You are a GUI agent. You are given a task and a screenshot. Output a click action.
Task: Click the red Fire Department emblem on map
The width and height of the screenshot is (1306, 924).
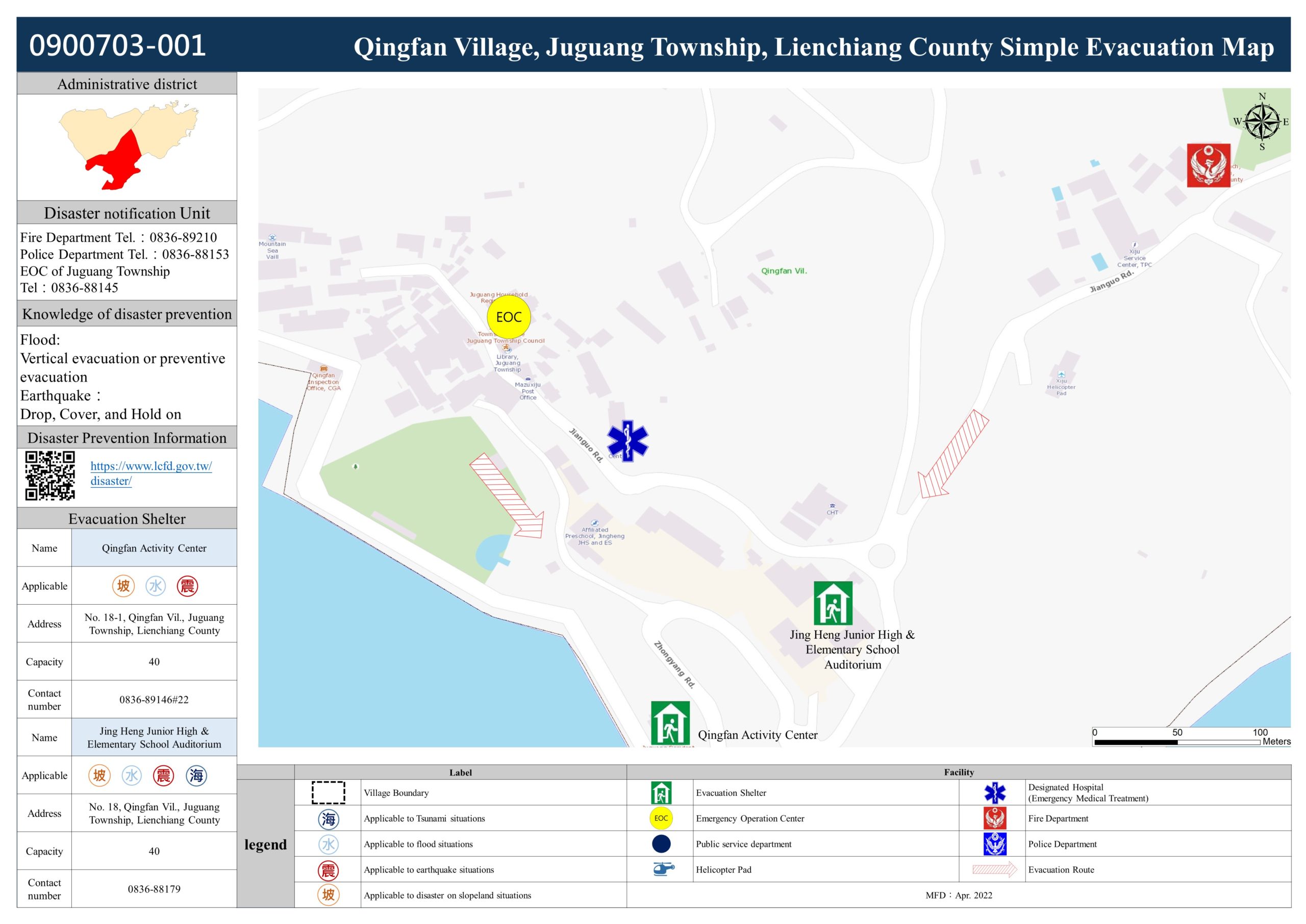pyautogui.click(x=1208, y=165)
